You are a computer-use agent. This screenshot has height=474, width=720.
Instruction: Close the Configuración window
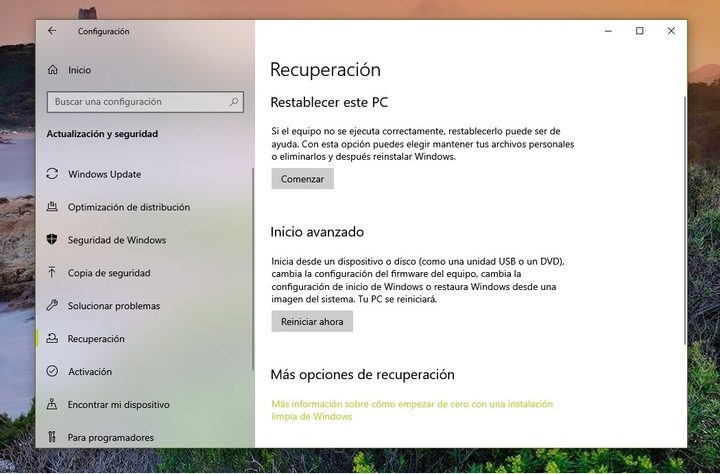(671, 31)
